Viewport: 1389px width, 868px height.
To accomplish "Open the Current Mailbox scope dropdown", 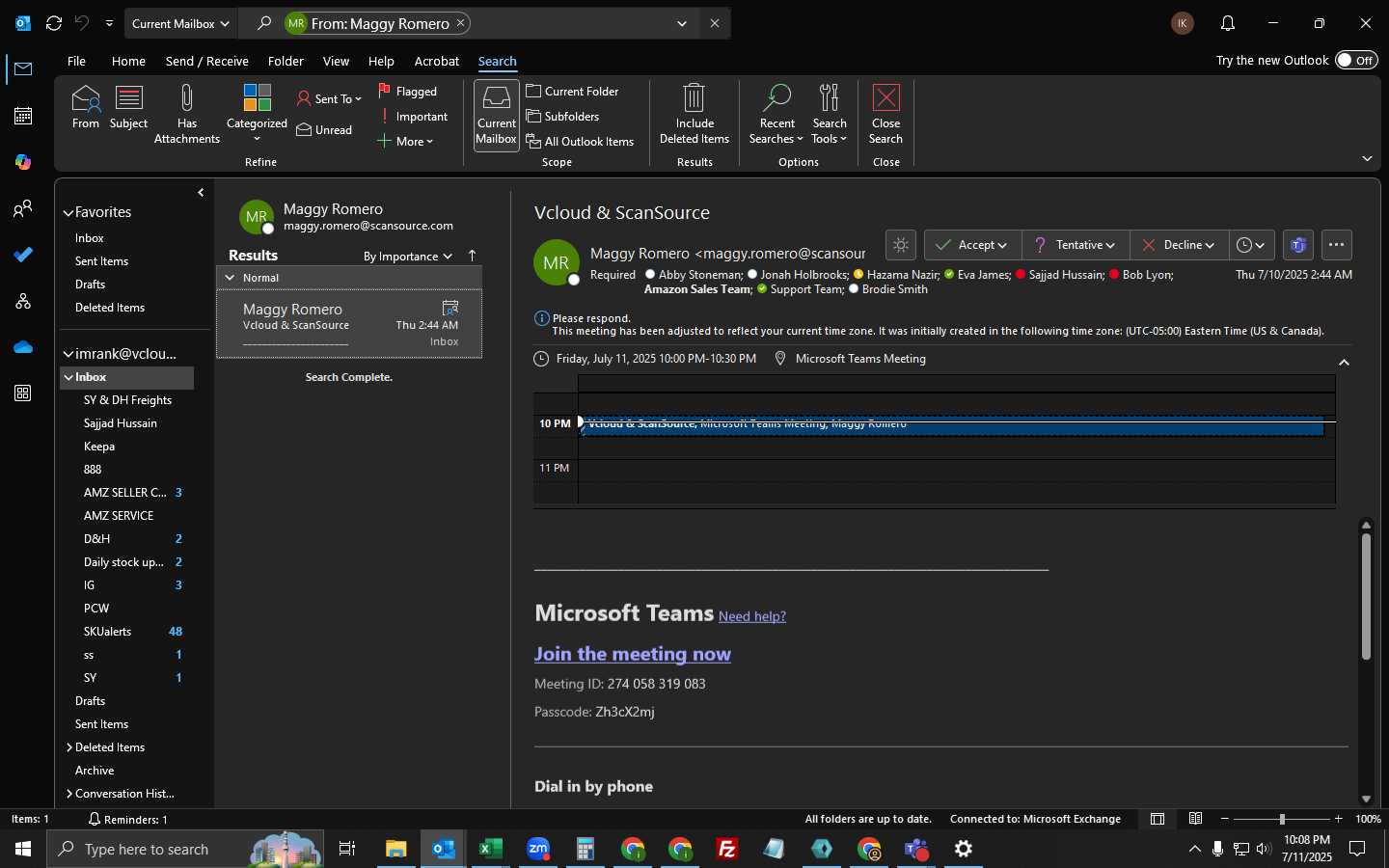I will coord(181,23).
